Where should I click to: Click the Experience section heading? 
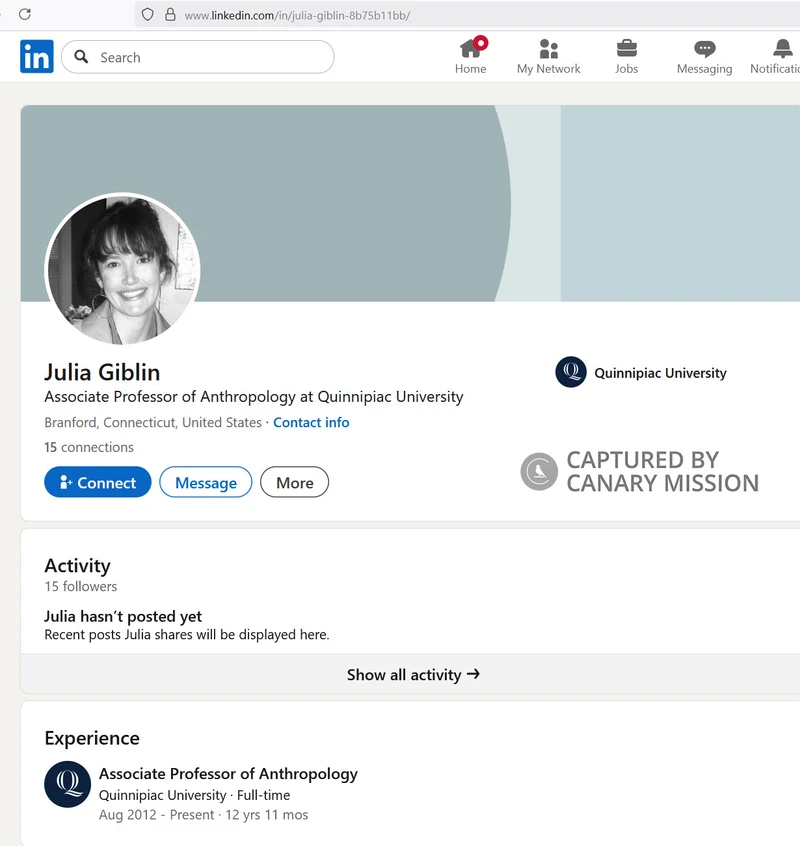pos(92,738)
